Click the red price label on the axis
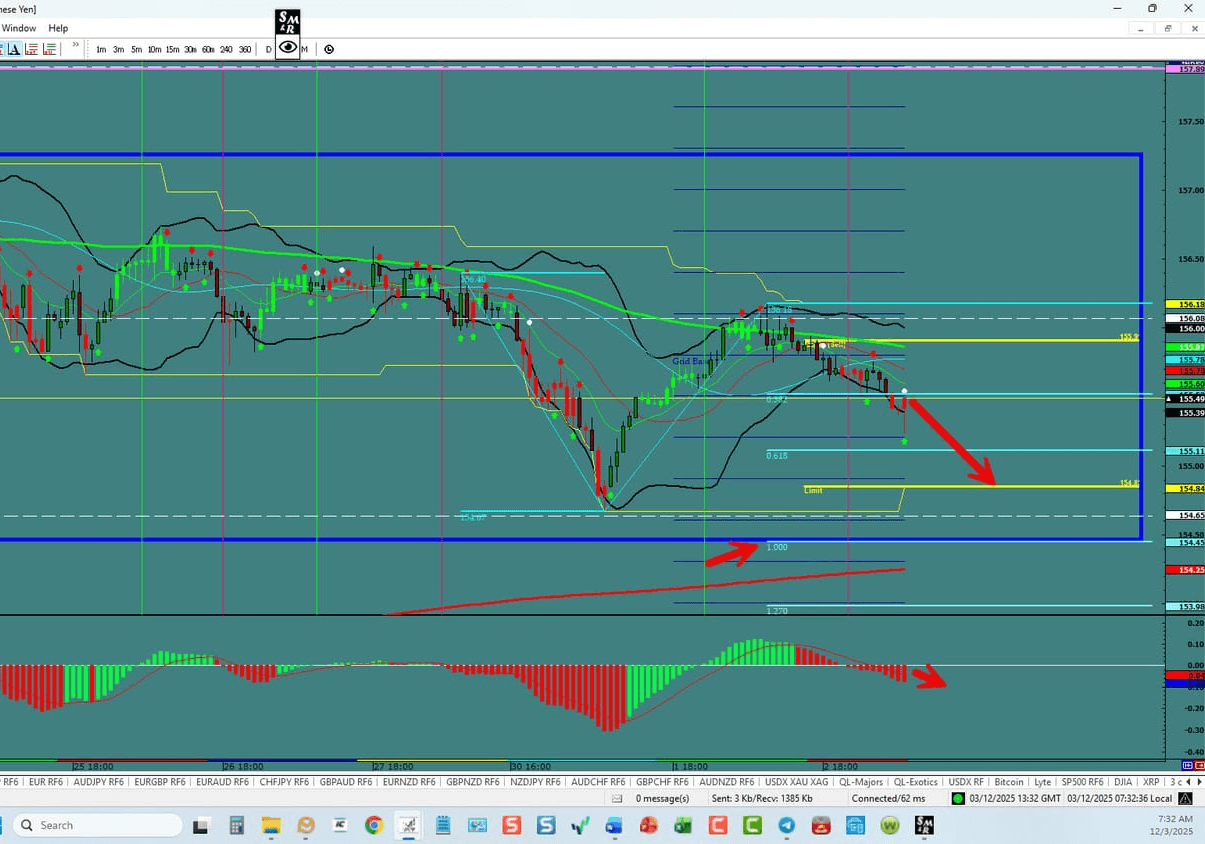Viewport: 1205px width, 844px height. [1185, 569]
